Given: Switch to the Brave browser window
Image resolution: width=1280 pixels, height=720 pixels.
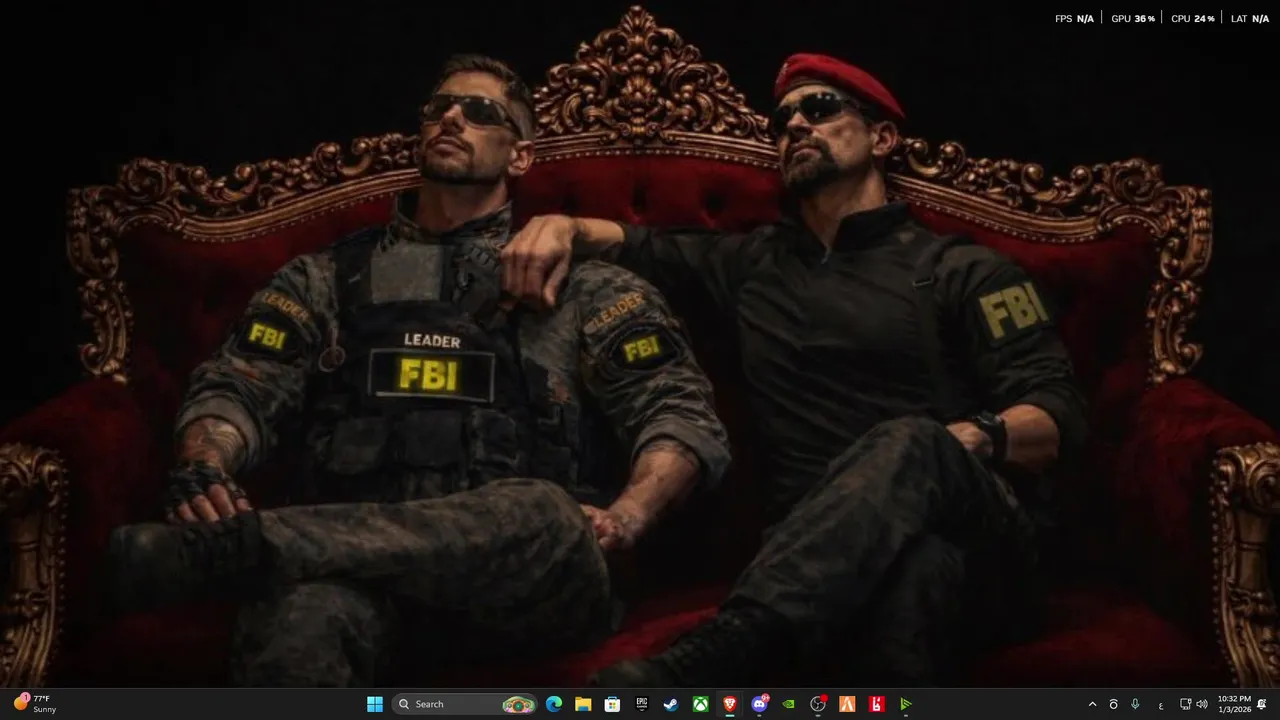Looking at the screenshot, I should (x=730, y=704).
